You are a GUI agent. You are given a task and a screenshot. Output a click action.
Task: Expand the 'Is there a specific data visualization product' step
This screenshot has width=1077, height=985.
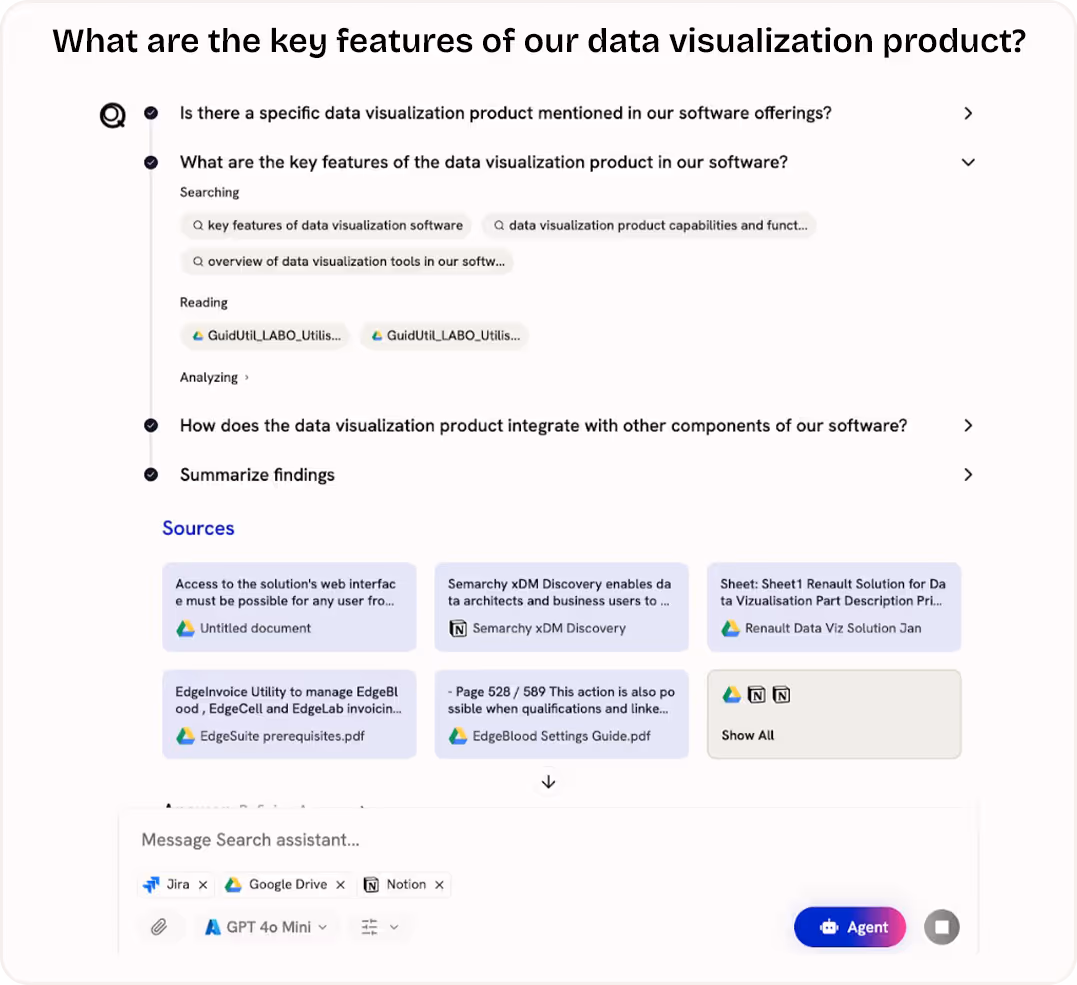[968, 113]
